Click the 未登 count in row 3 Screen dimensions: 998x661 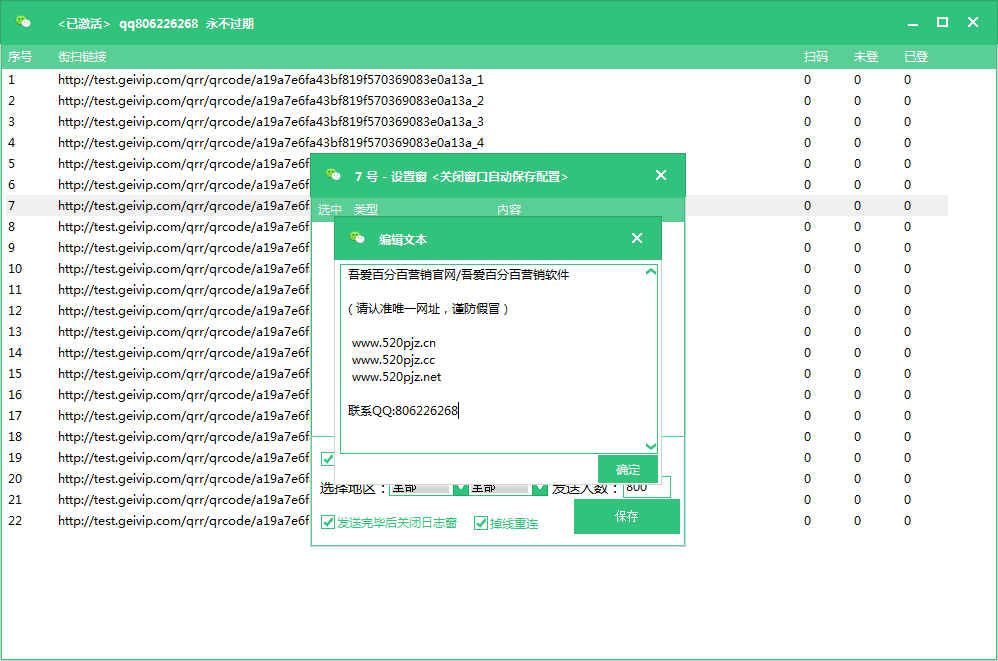(857, 122)
